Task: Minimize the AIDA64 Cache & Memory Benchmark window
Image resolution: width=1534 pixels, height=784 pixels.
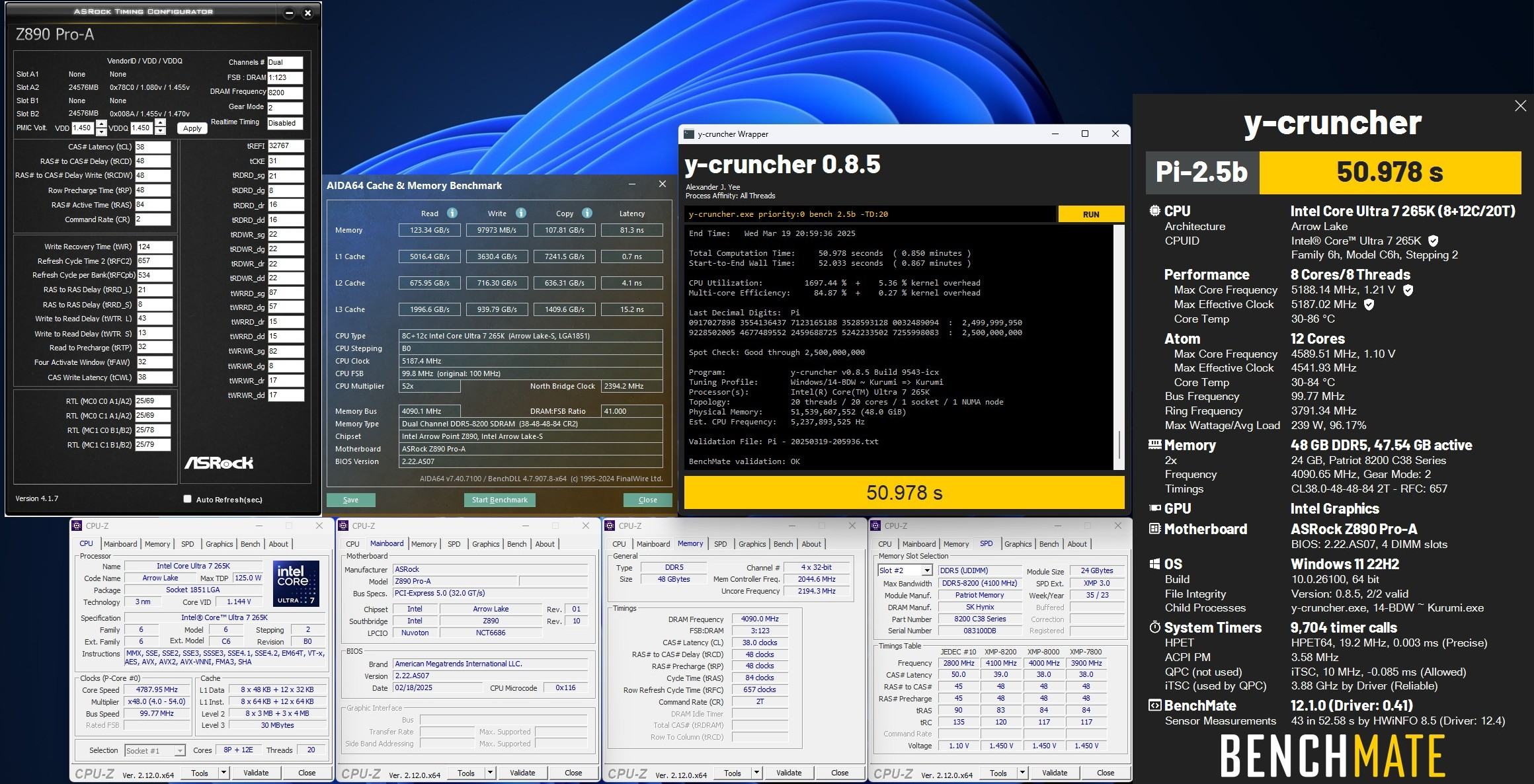Action: click(632, 184)
